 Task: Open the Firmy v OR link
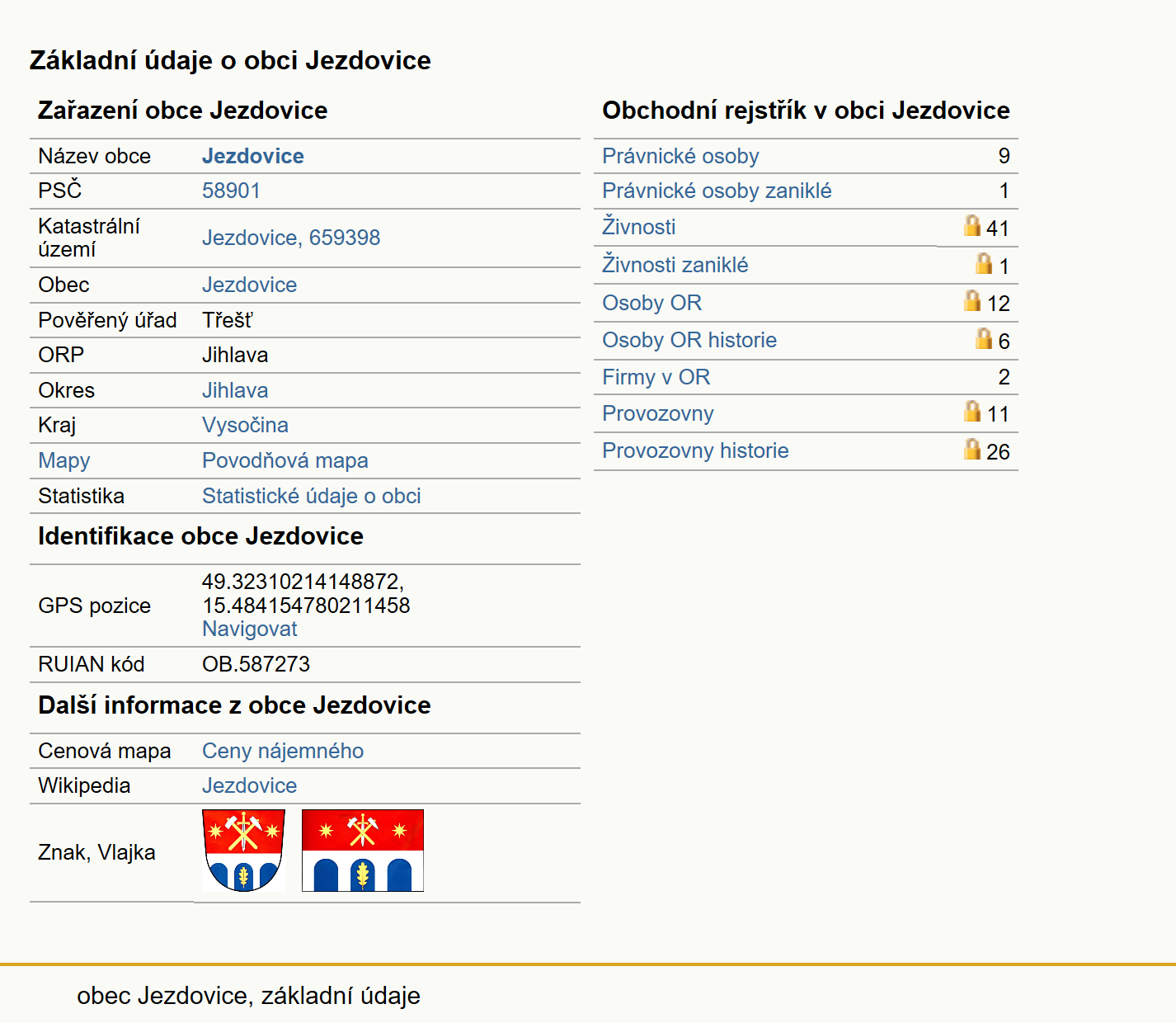pyautogui.click(x=656, y=377)
